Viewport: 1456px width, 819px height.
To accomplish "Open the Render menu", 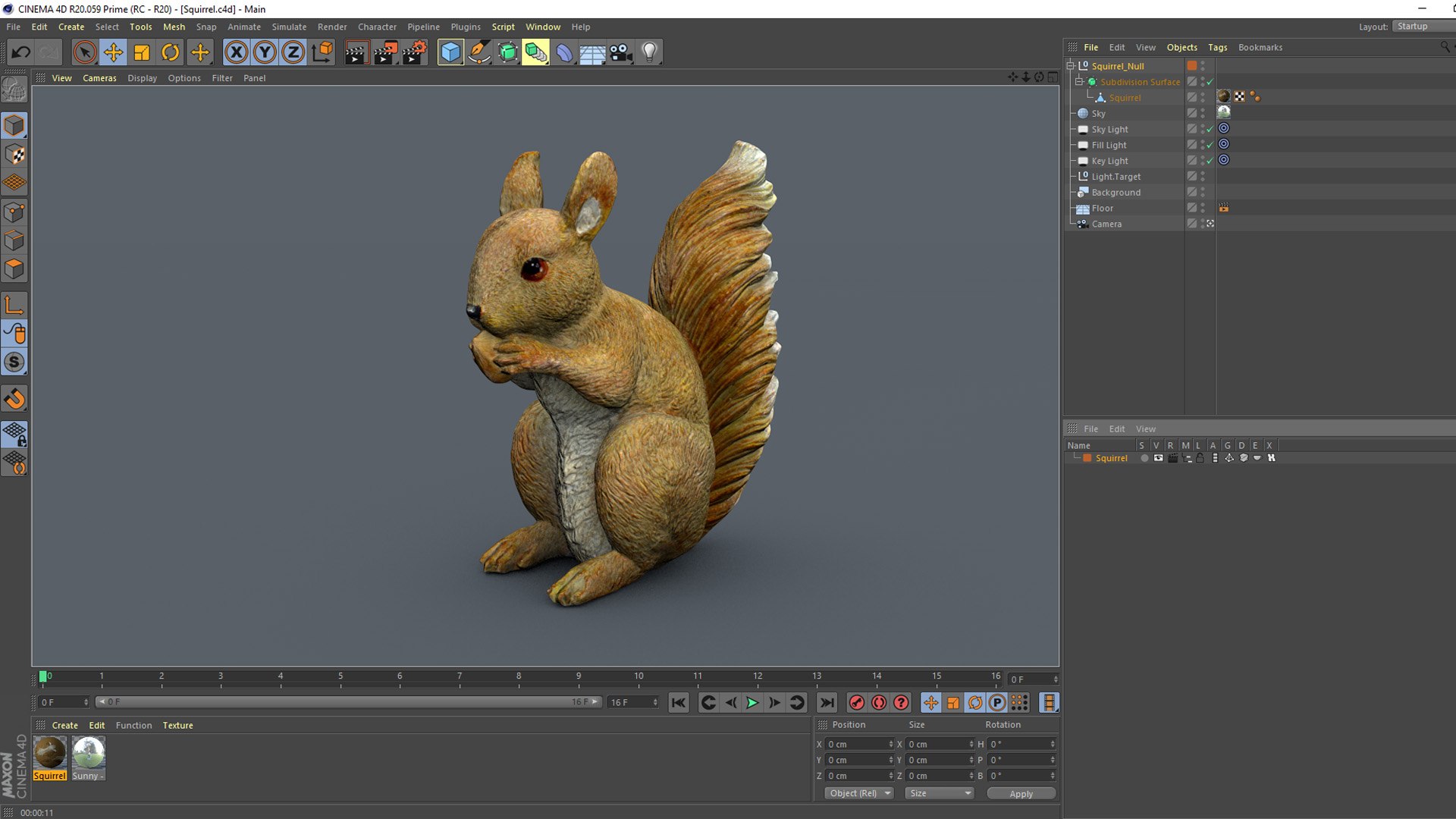I will [x=332, y=27].
